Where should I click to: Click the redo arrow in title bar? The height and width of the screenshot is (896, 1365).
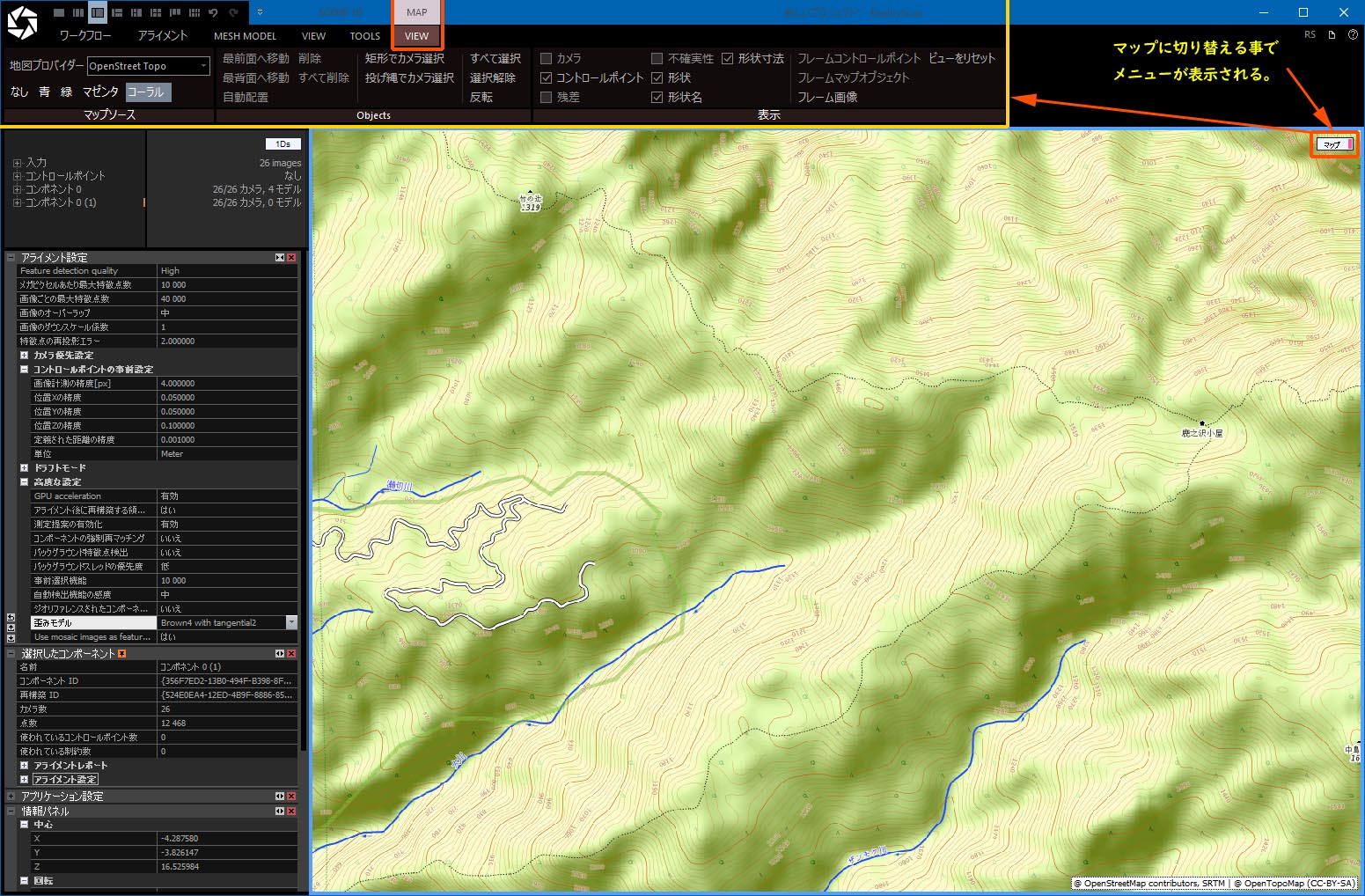[x=233, y=12]
